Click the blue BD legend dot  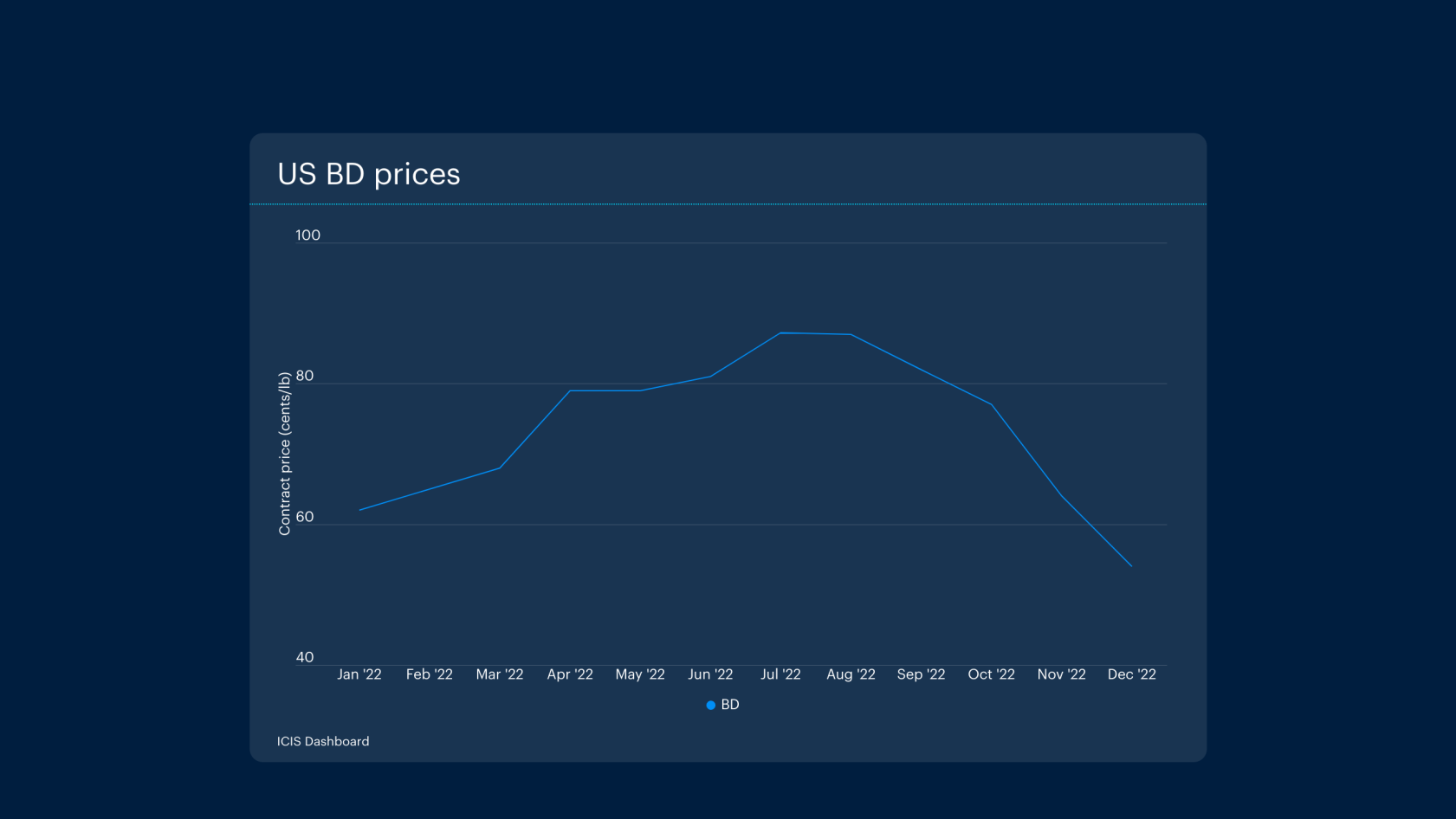tap(710, 706)
